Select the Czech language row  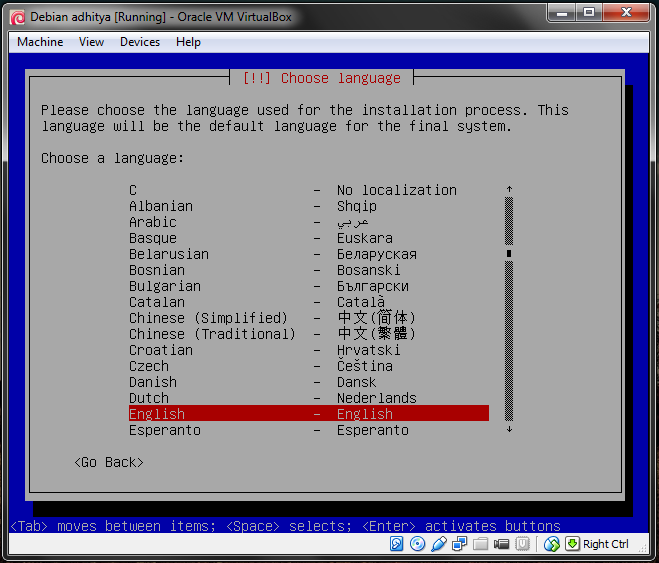point(308,366)
